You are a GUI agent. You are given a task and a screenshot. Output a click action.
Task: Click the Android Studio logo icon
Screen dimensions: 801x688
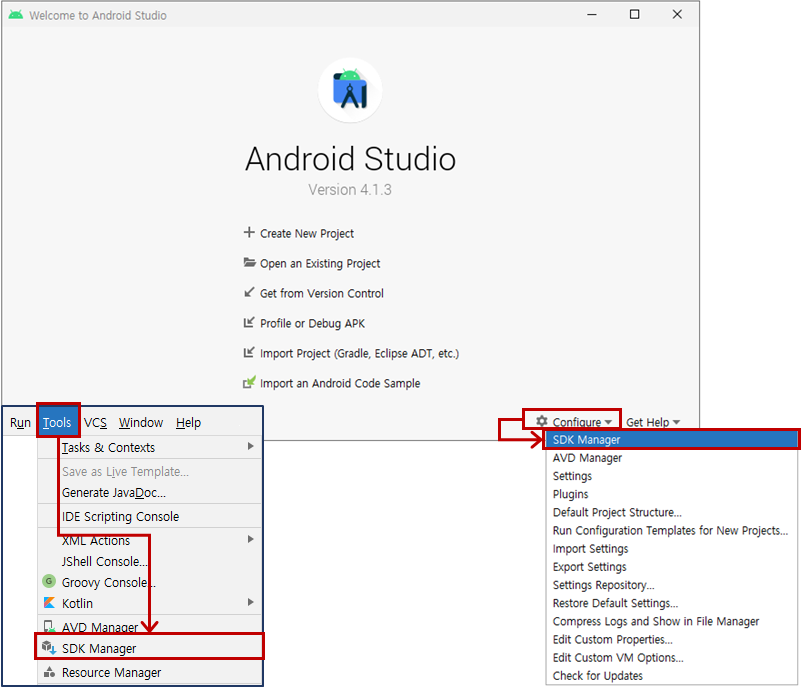(350, 90)
